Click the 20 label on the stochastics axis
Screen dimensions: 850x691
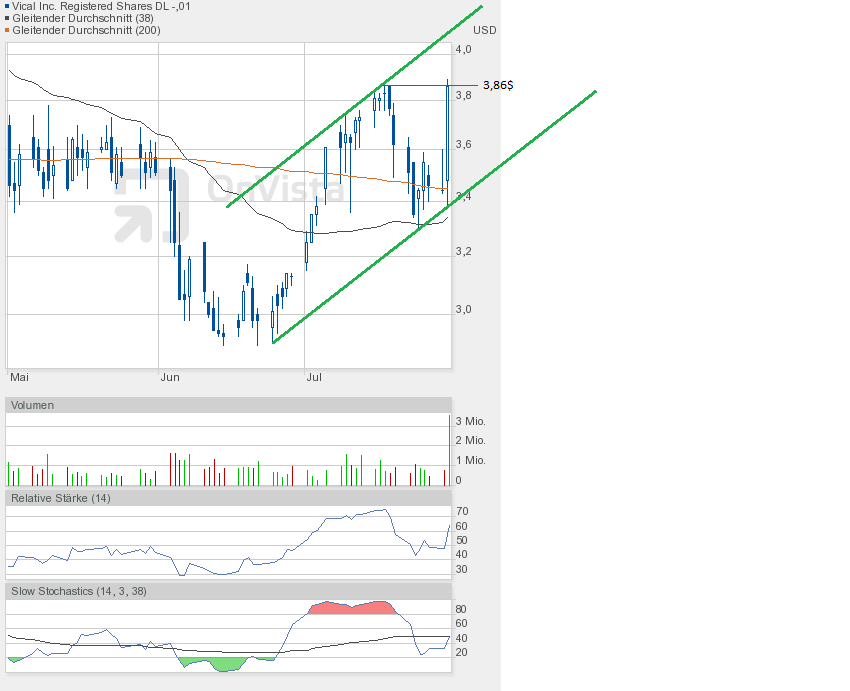pos(461,653)
